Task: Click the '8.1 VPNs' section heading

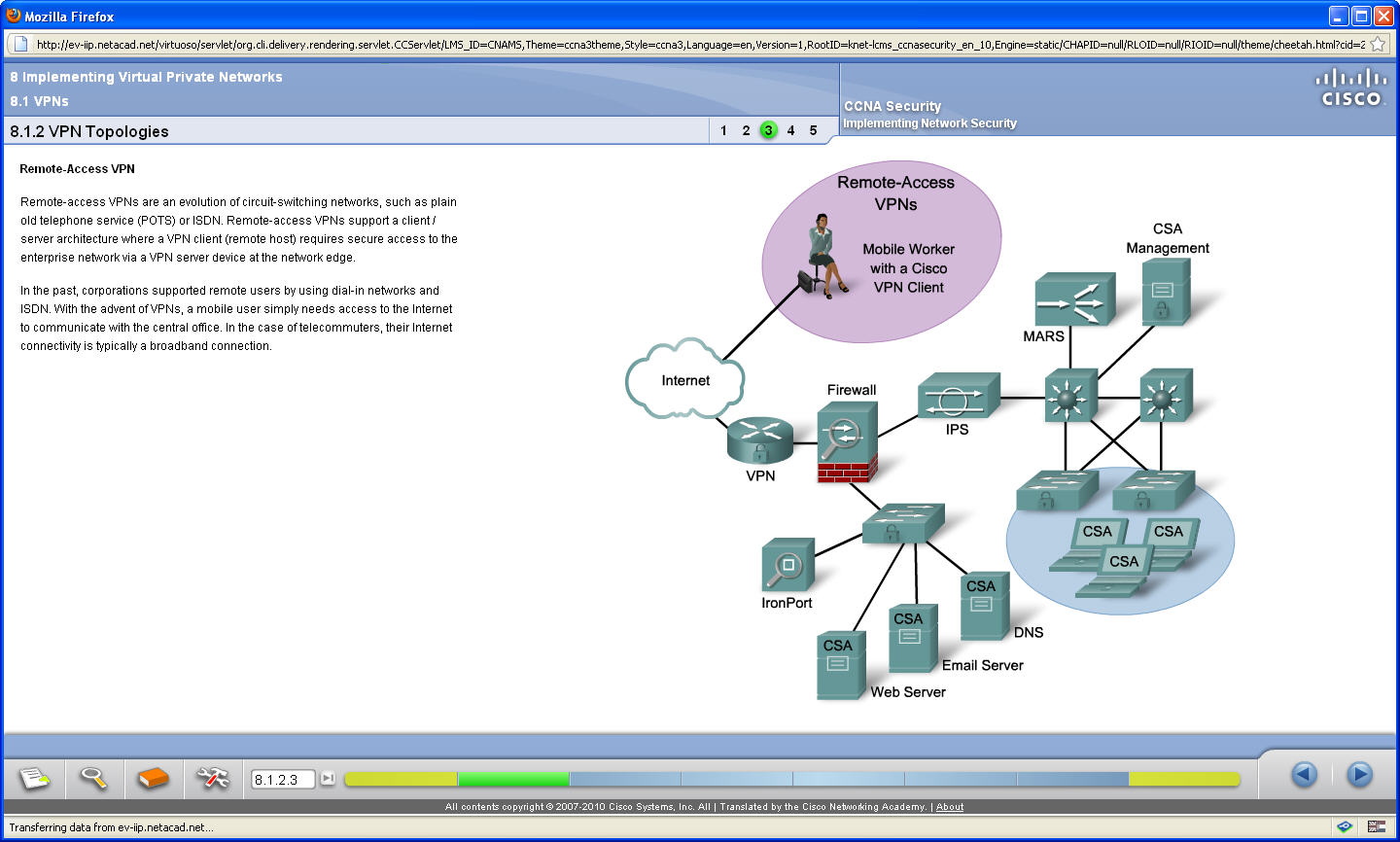Action: tap(39, 101)
